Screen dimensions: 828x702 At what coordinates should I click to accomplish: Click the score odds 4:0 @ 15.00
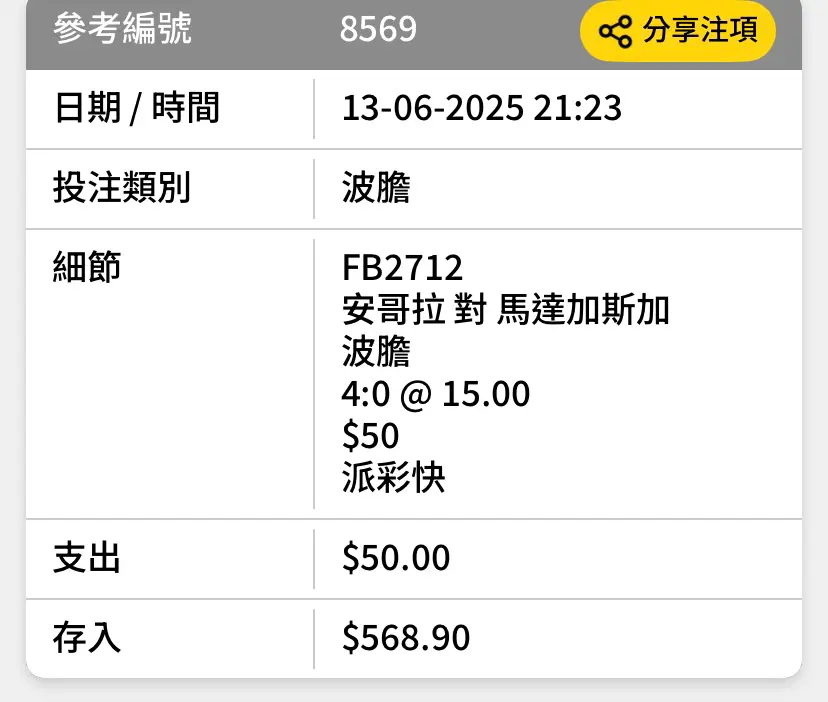coord(436,394)
